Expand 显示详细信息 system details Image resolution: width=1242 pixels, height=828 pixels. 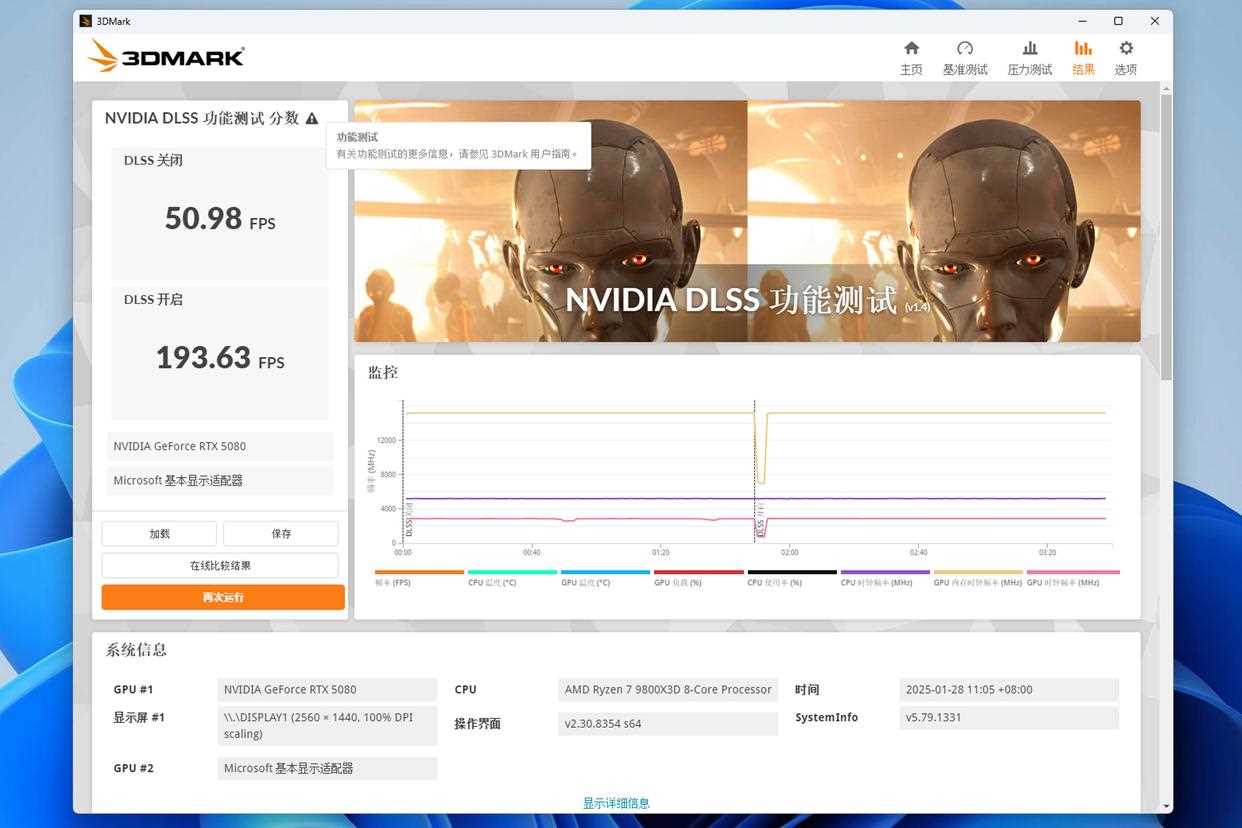click(x=616, y=803)
